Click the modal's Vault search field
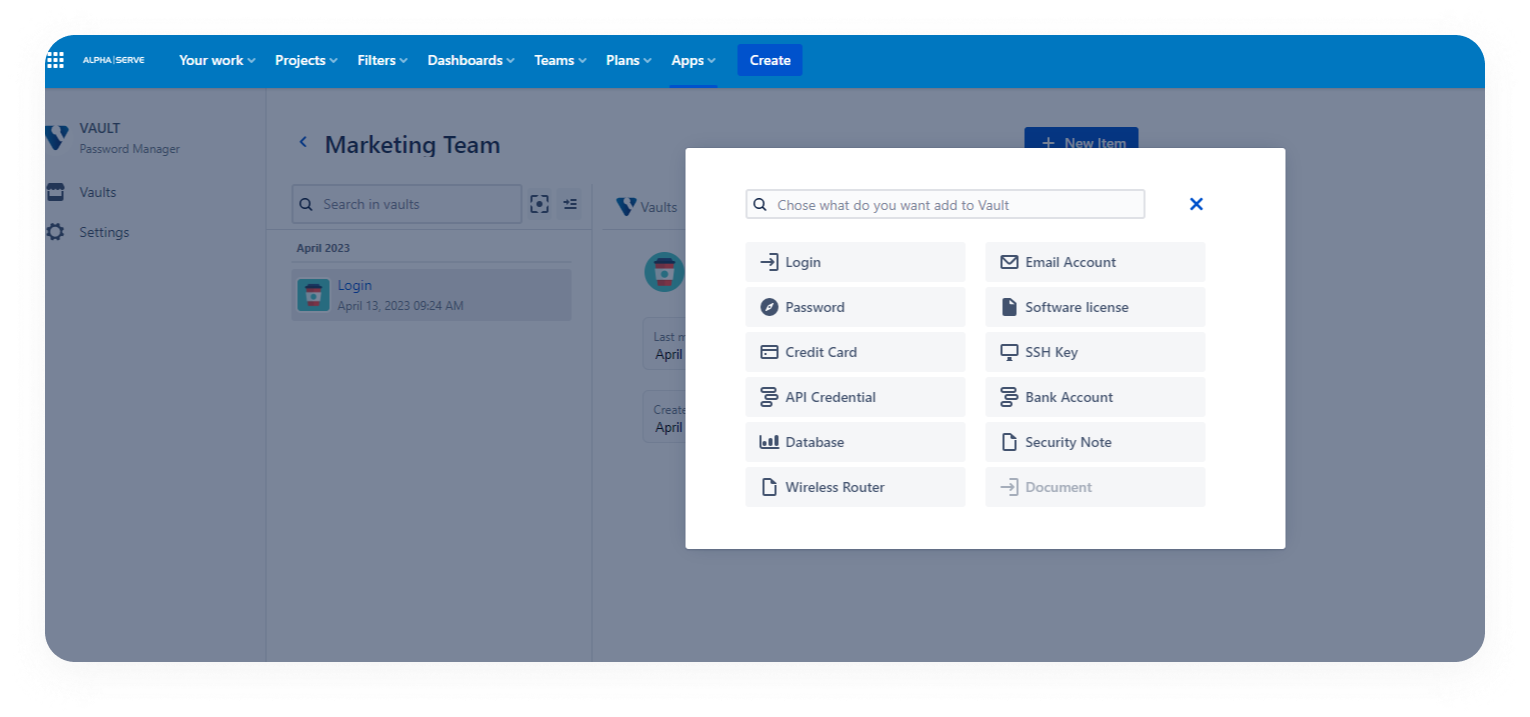The image size is (1530, 717). [x=944, y=204]
